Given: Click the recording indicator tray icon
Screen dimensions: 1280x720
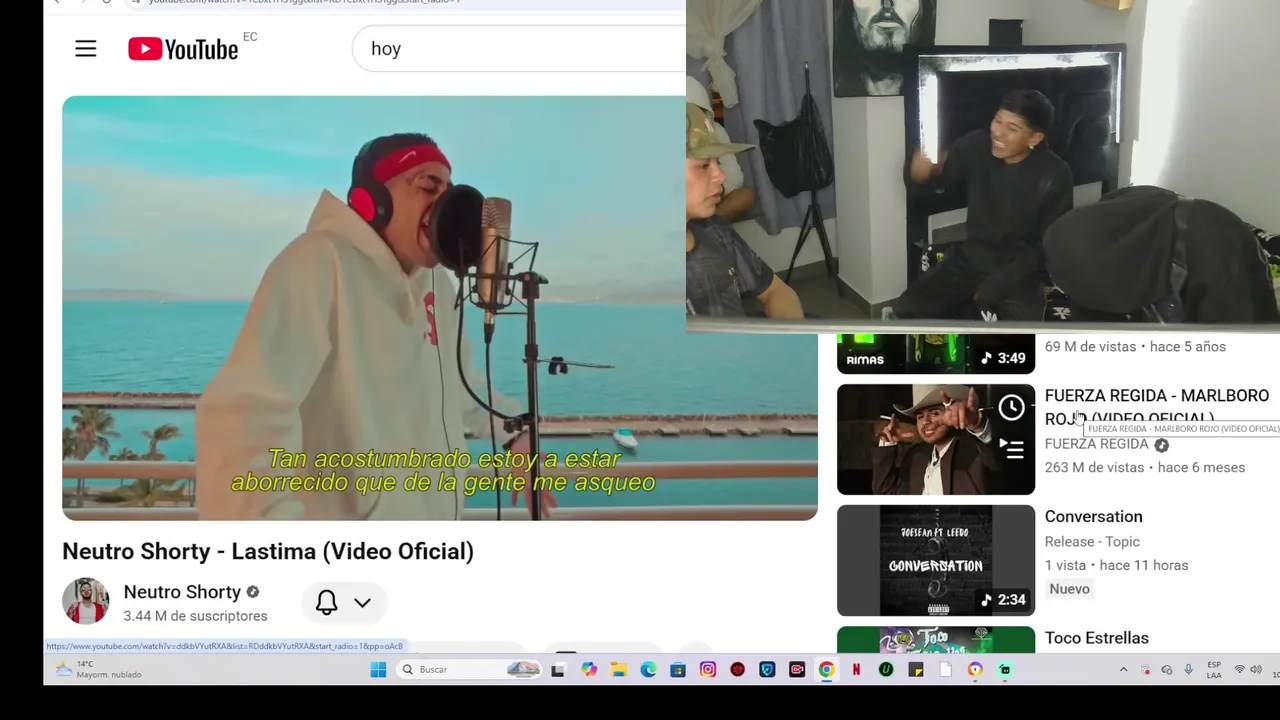Looking at the screenshot, I should 1145,670.
